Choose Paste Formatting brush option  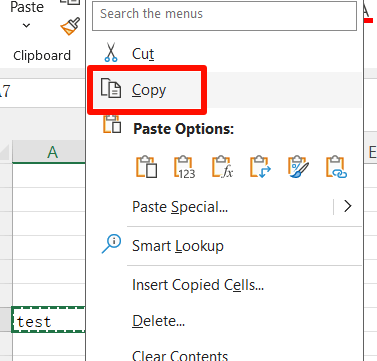point(299,166)
